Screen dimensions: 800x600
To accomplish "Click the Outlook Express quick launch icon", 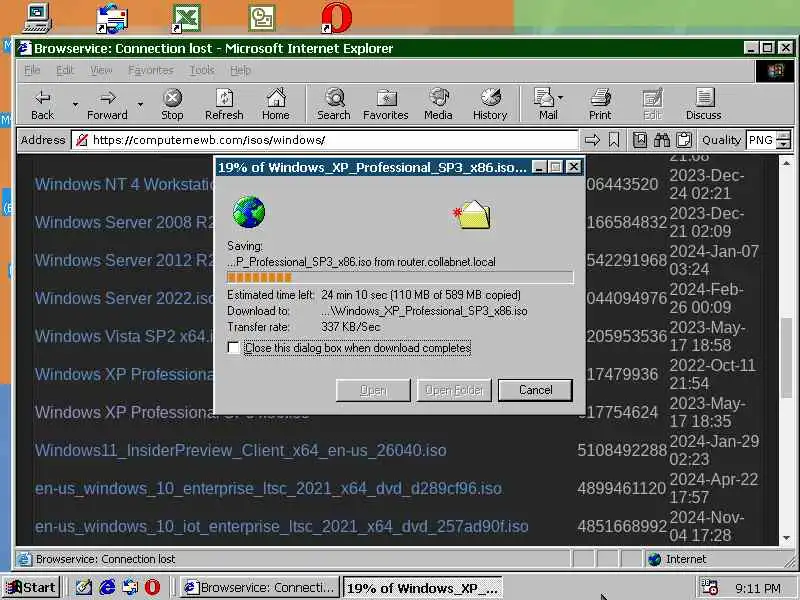I will pyautogui.click(x=130, y=587).
